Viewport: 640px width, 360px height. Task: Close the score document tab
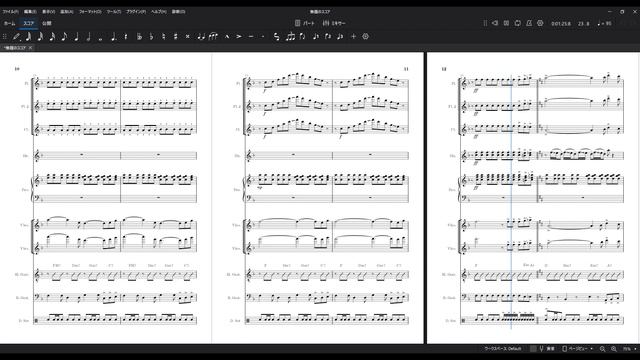(x=31, y=48)
